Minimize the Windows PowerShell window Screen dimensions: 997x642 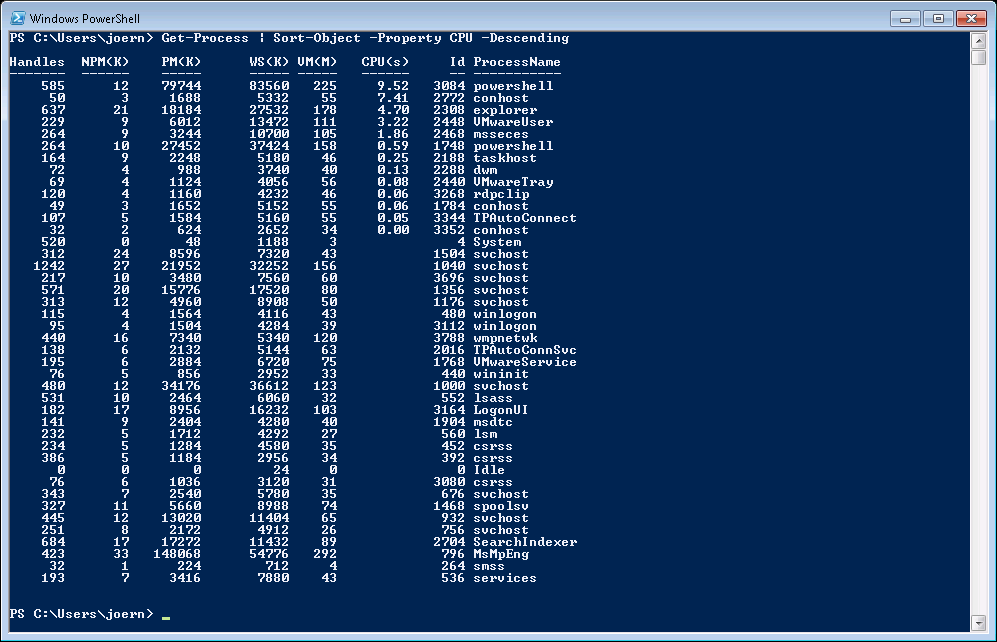tap(905, 18)
